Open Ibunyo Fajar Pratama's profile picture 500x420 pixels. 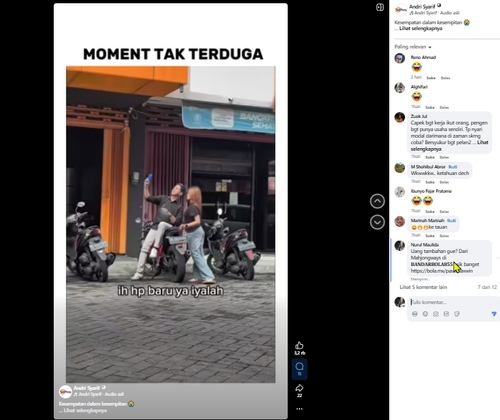point(400,192)
